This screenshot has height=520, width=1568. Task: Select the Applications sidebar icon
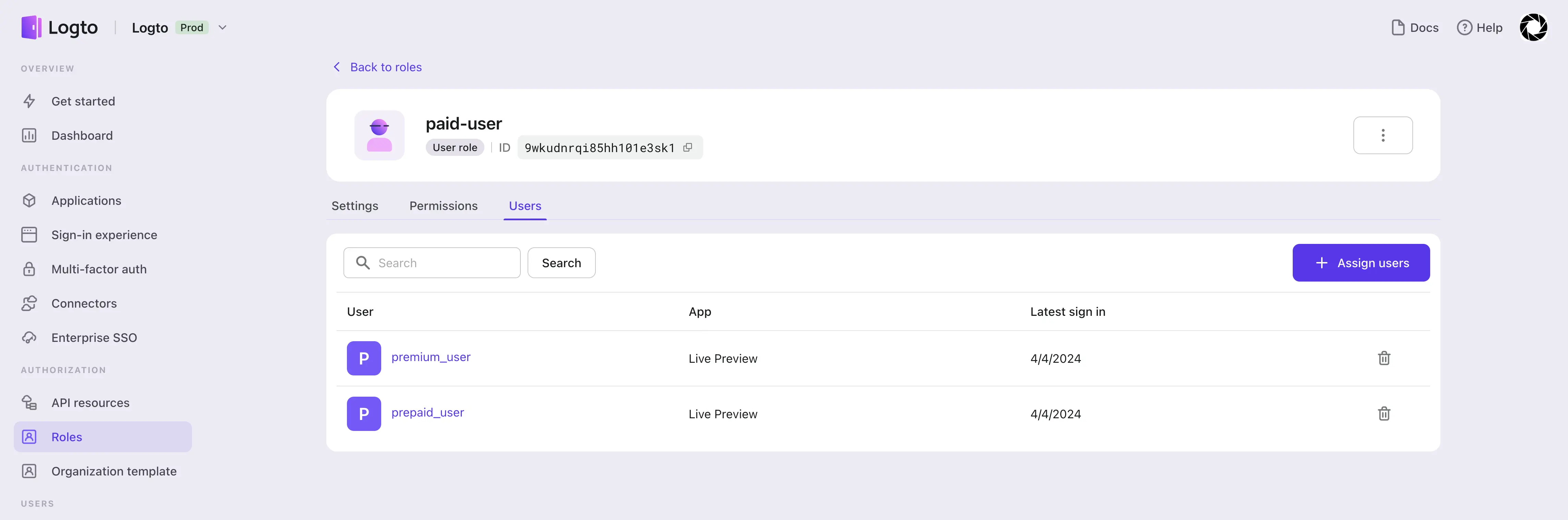click(x=29, y=200)
